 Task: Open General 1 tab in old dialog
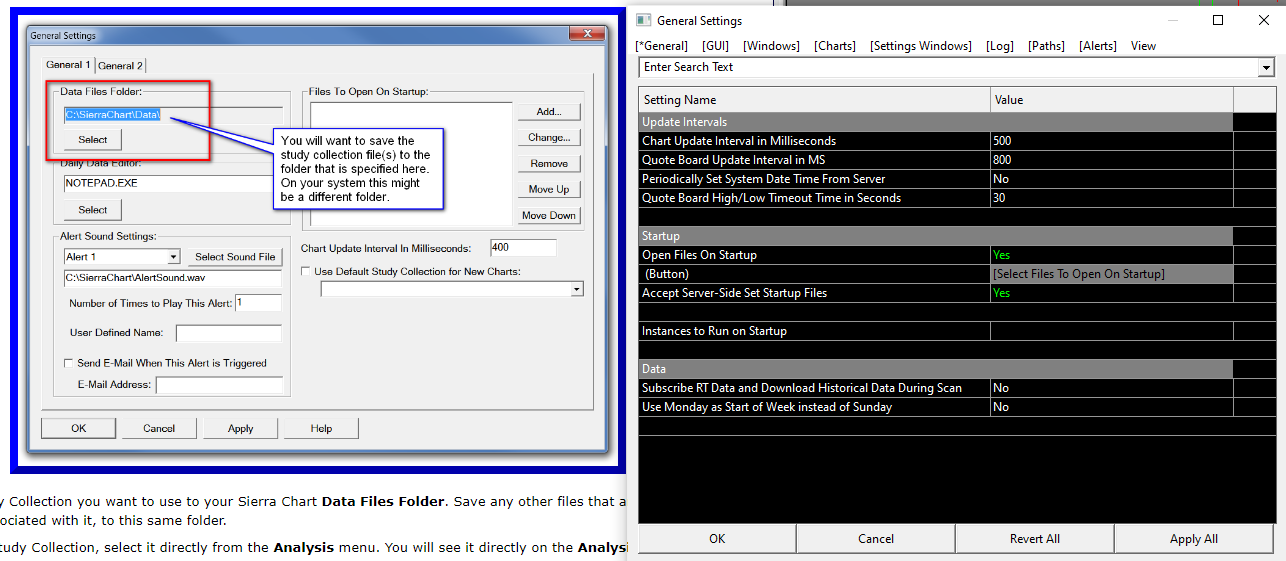68,65
